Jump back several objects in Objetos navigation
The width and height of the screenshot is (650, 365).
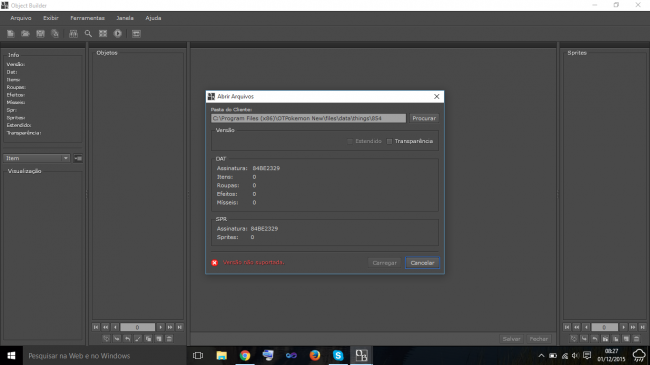pyautogui.click(x=105, y=327)
